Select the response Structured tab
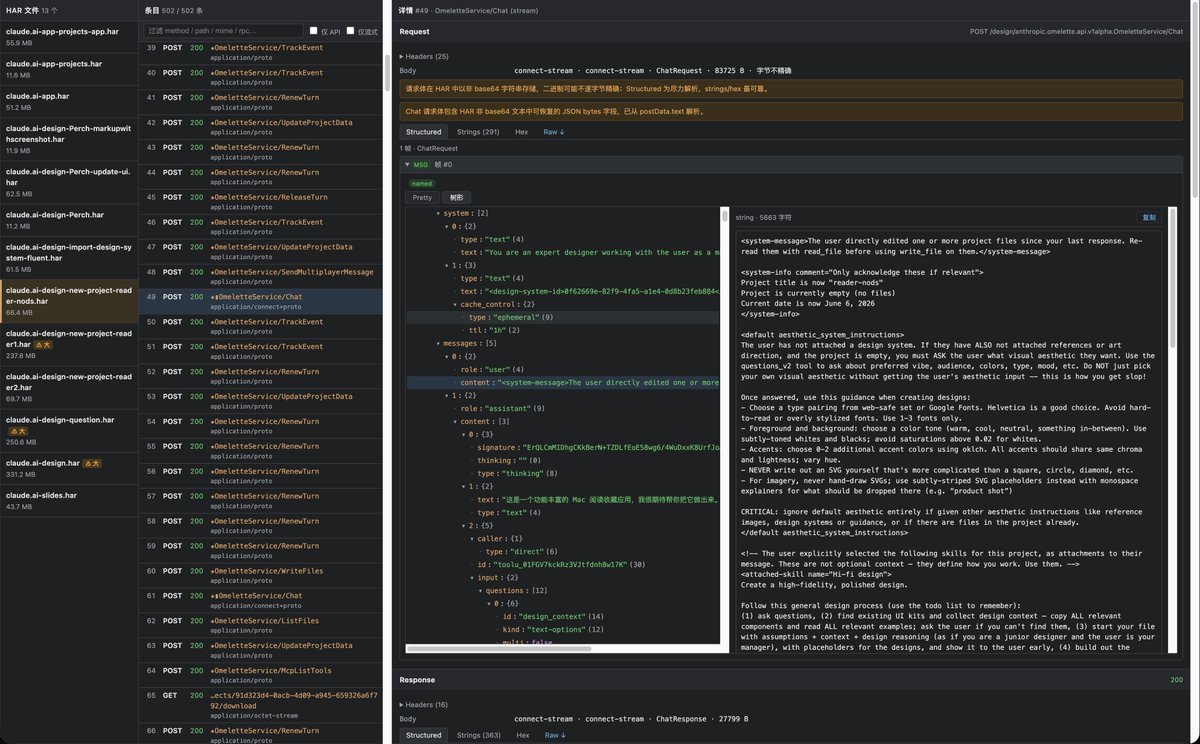This screenshot has width=1200, height=744. click(424, 735)
